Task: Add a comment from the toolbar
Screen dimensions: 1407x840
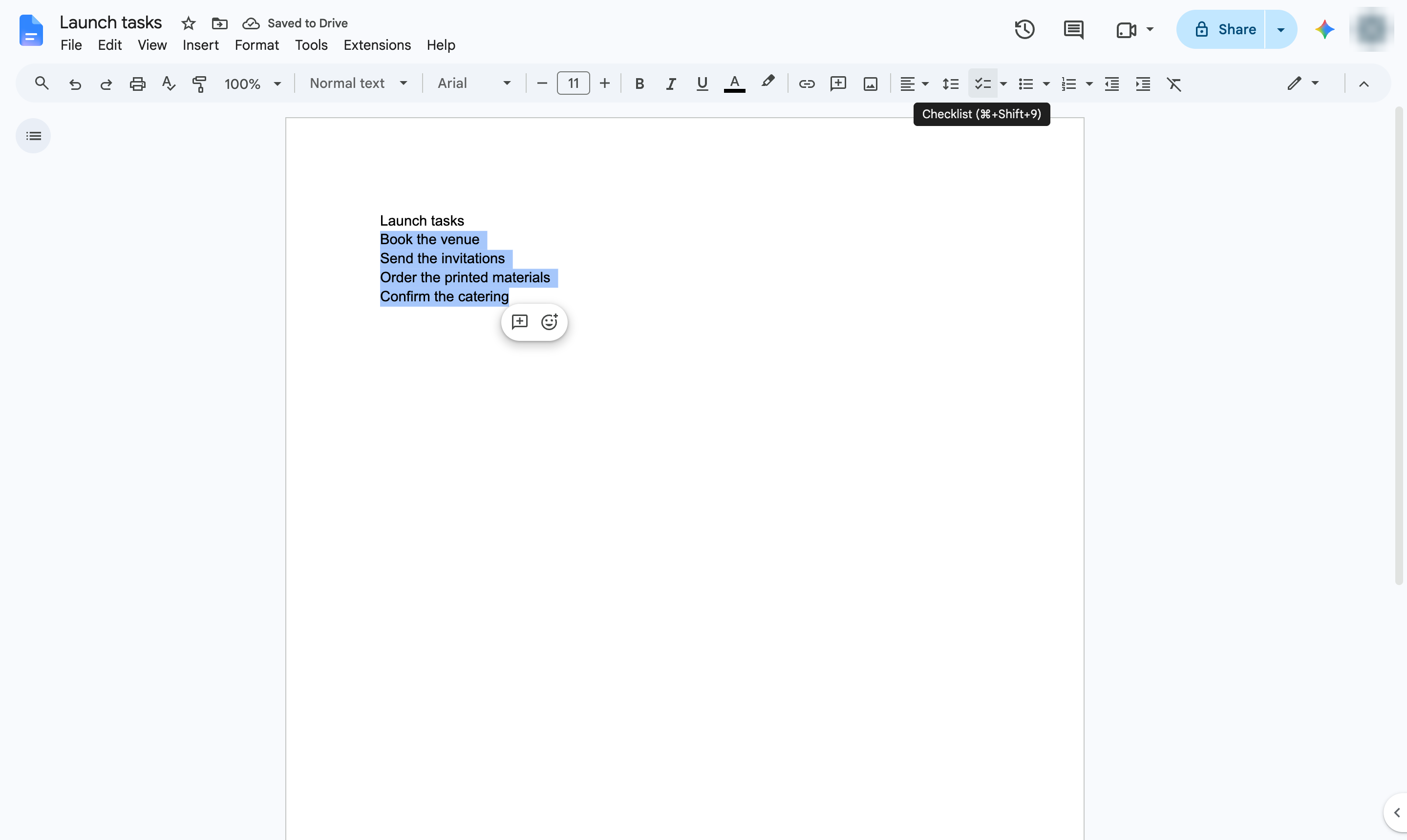Action: pos(838,84)
